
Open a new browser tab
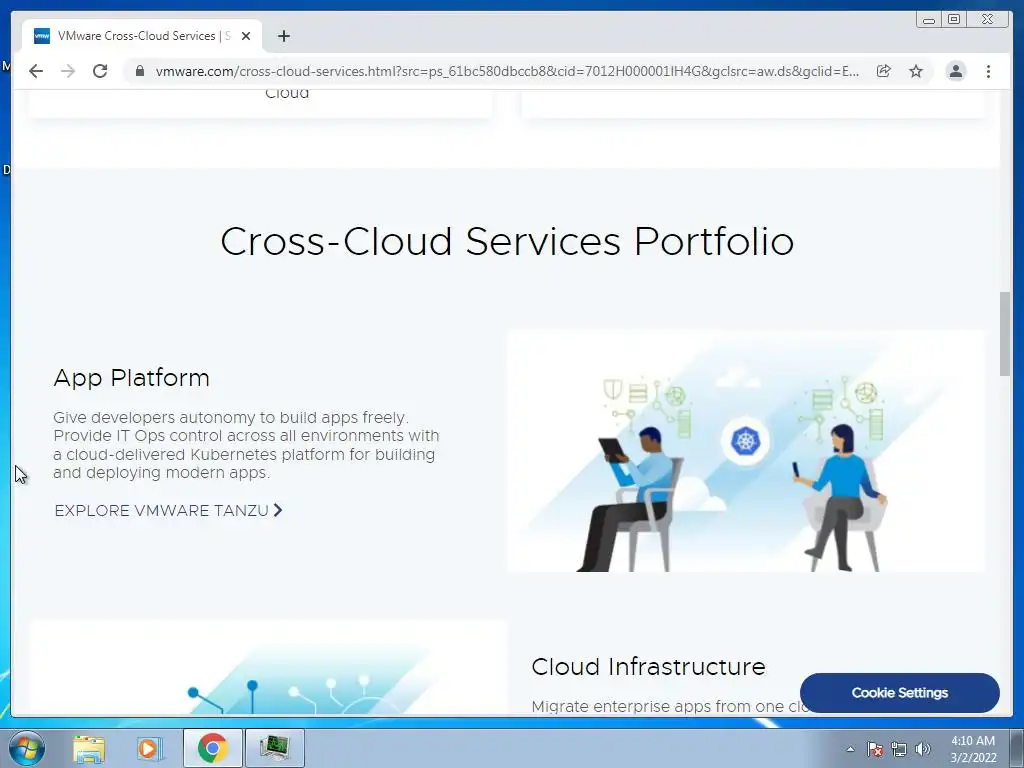283,36
